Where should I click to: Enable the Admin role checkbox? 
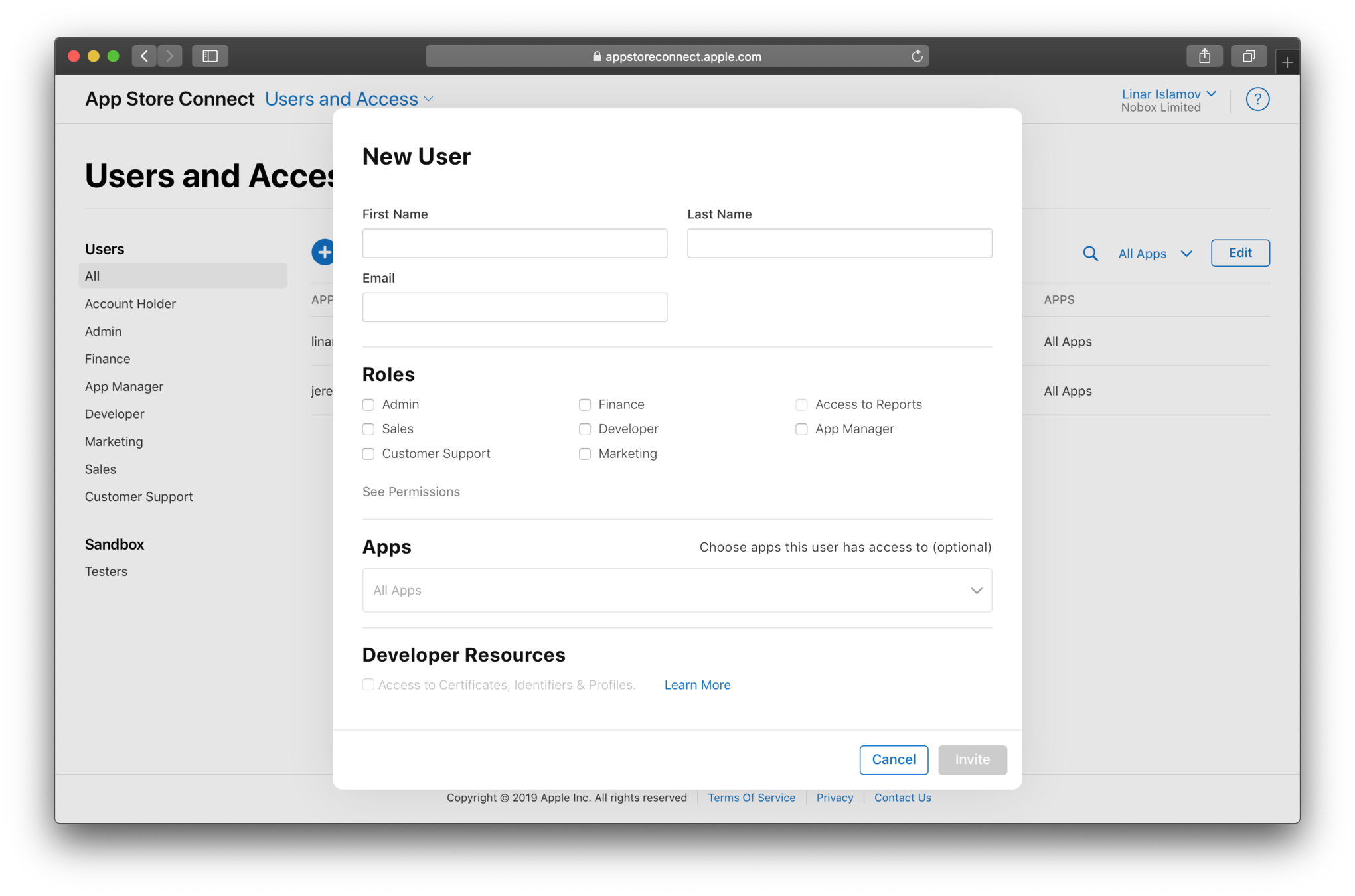pos(368,405)
